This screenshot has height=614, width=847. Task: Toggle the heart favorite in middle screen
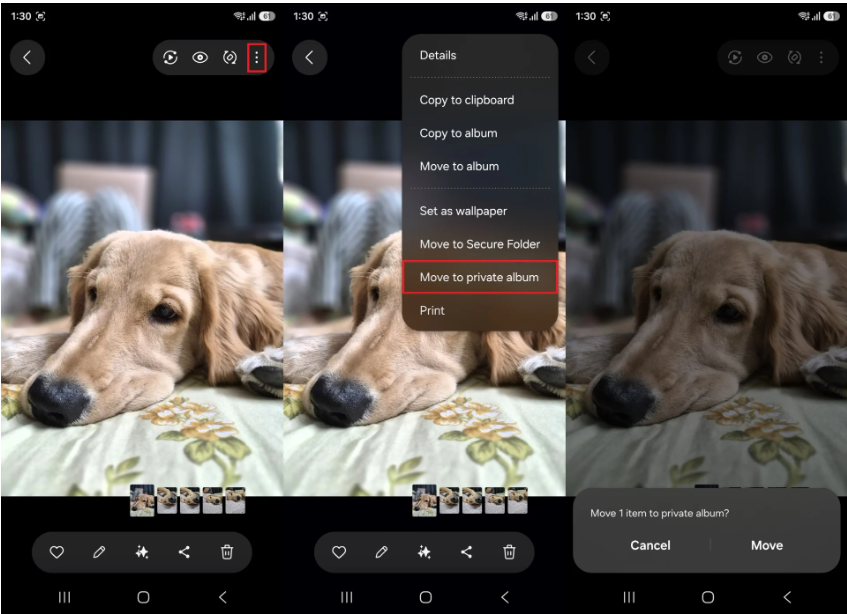339,552
